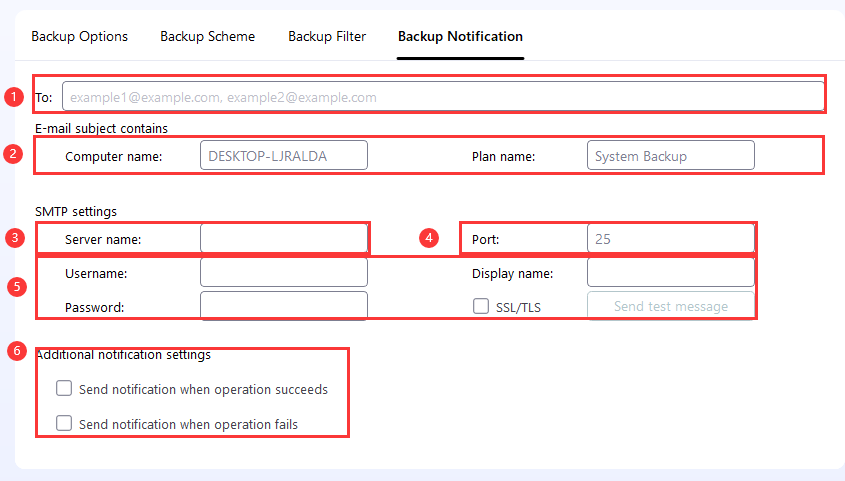Click the Username input box
This screenshot has width=845, height=481.
coord(284,273)
